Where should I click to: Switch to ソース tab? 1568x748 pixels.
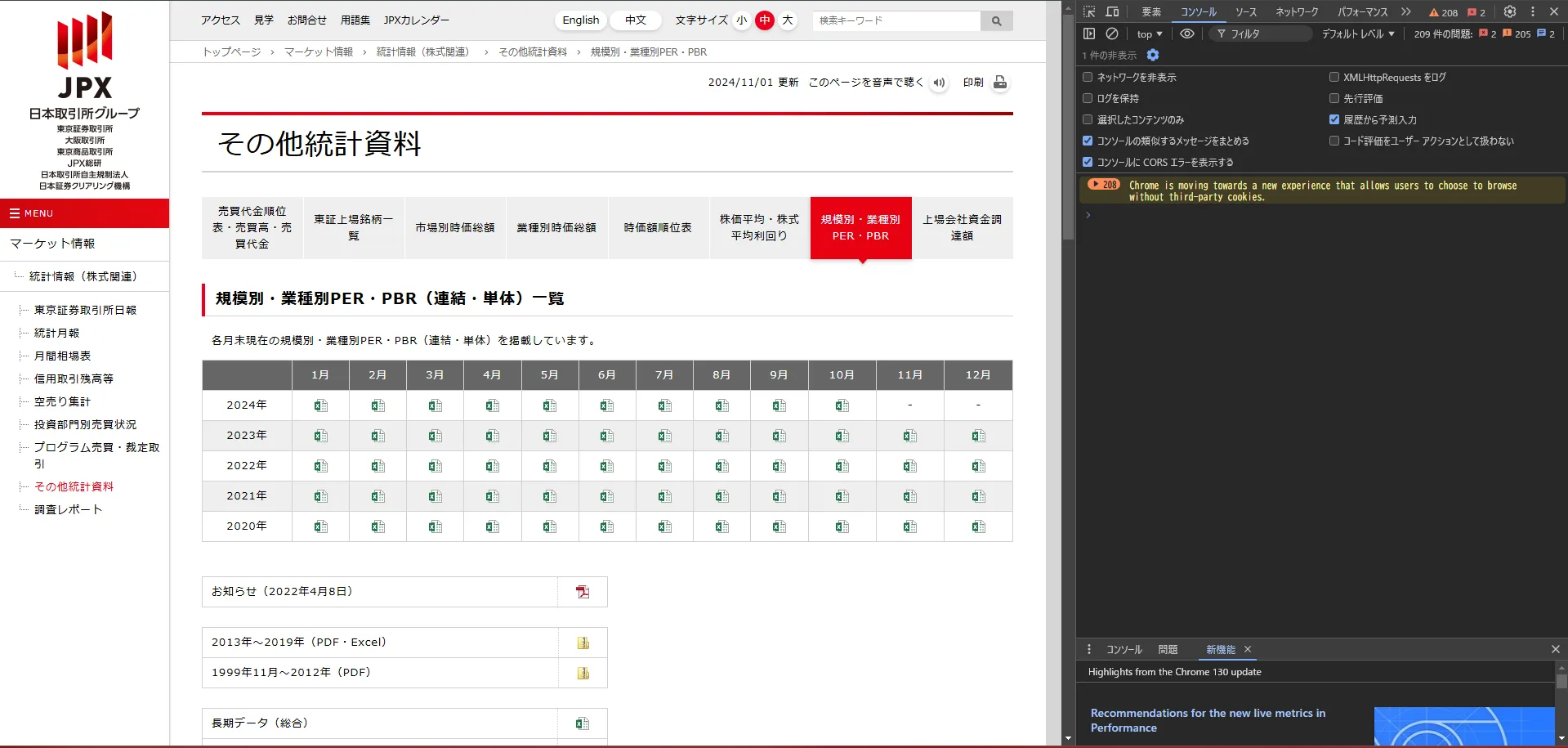coord(1246,11)
